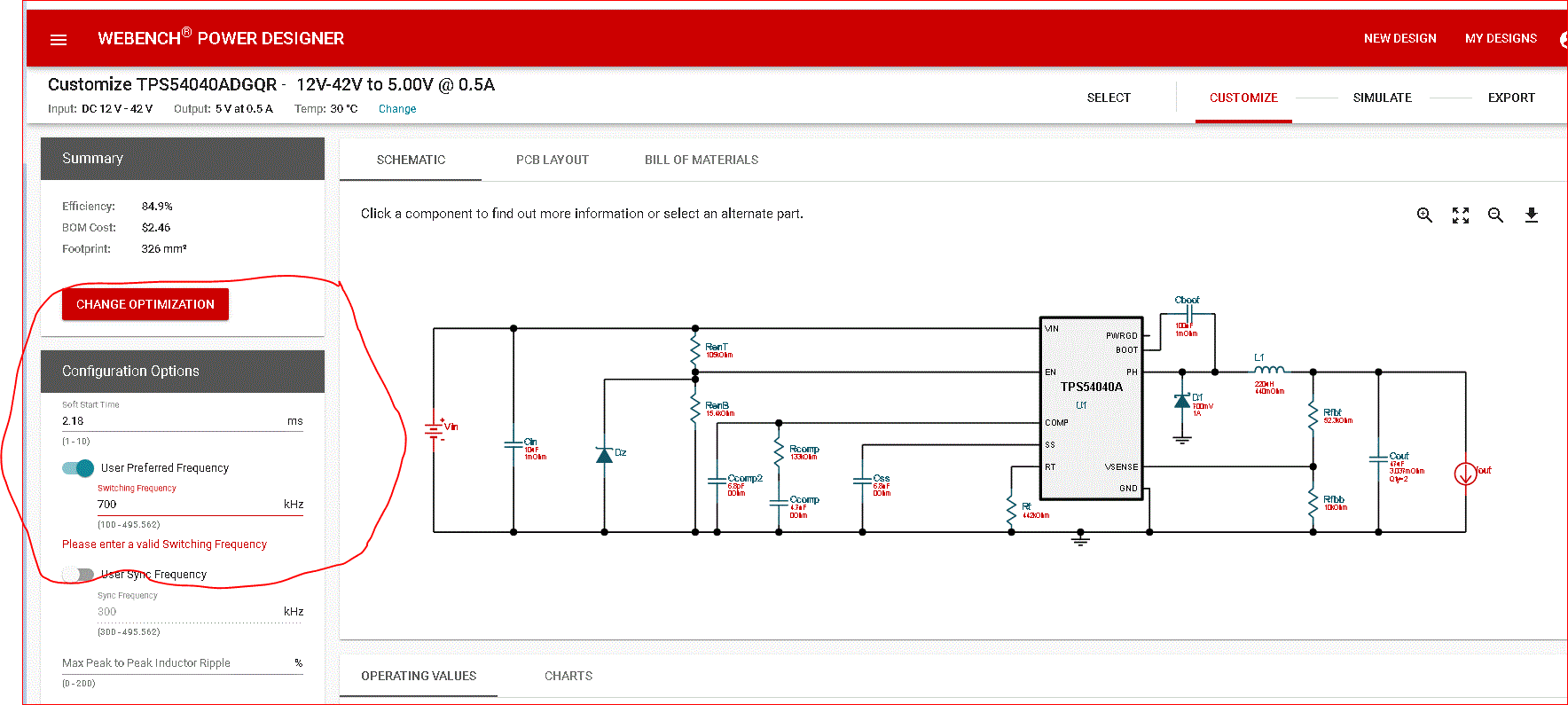Click the D1 diode component
Image resolution: width=1568 pixels, height=705 pixels.
tap(1182, 402)
